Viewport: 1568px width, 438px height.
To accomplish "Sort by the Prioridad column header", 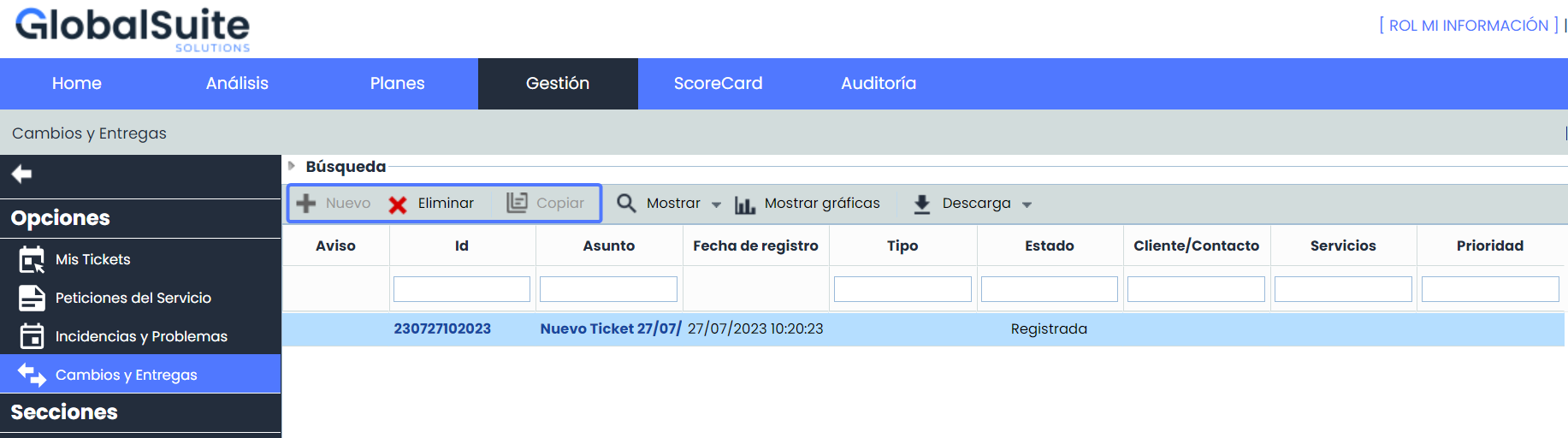I will [x=1489, y=246].
